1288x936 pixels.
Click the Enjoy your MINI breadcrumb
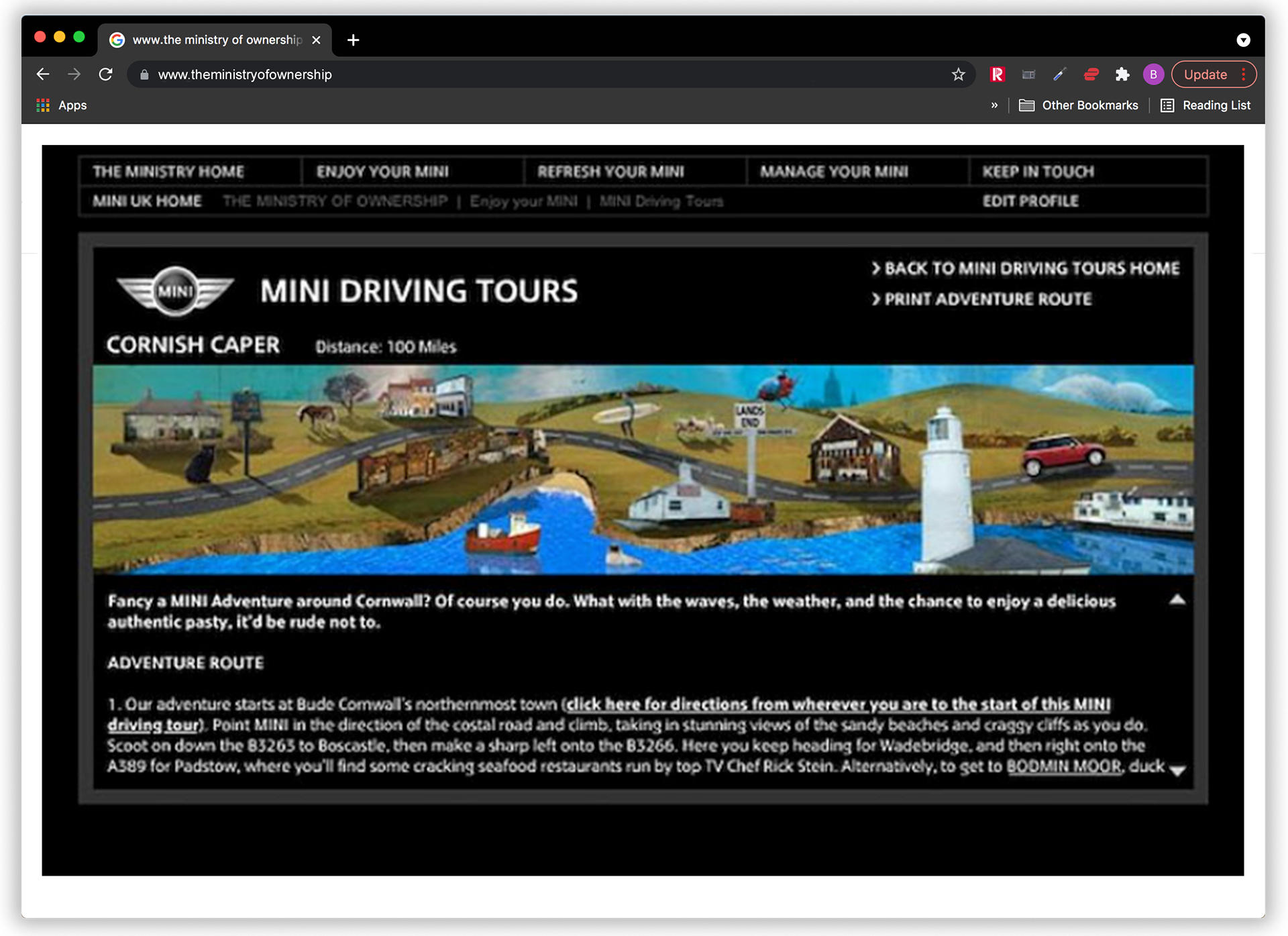[x=523, y=201]
